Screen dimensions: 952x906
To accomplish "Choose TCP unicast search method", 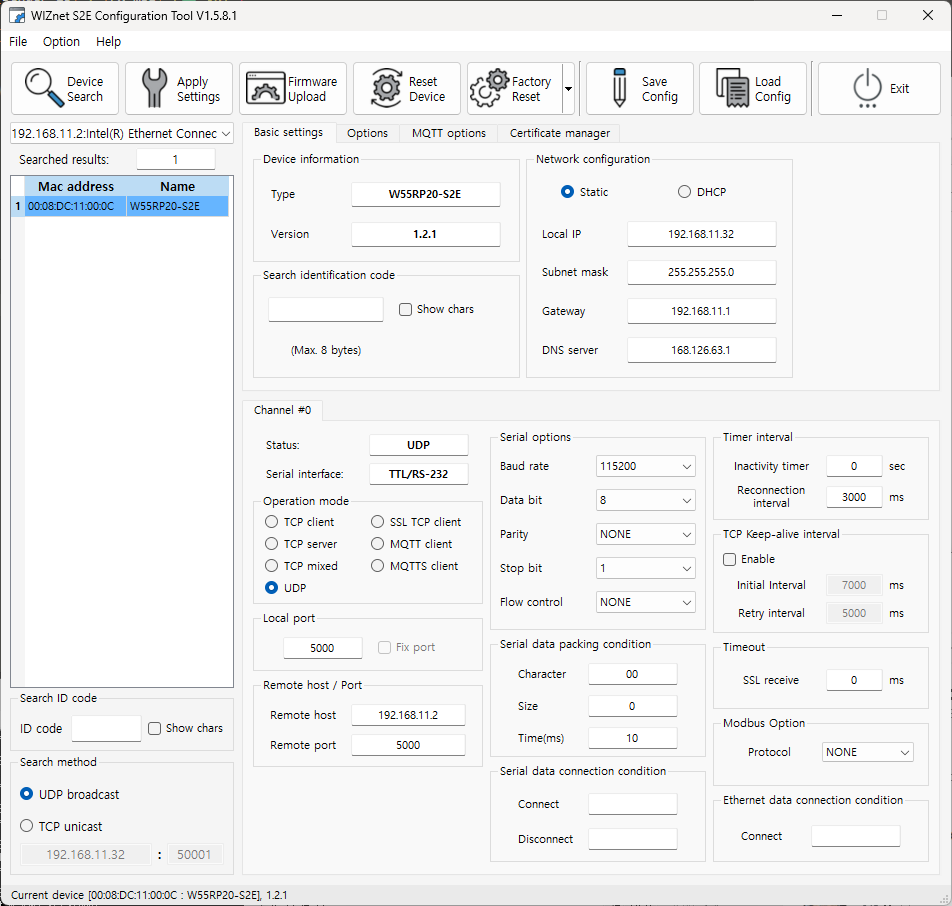I will coord(27,826).
